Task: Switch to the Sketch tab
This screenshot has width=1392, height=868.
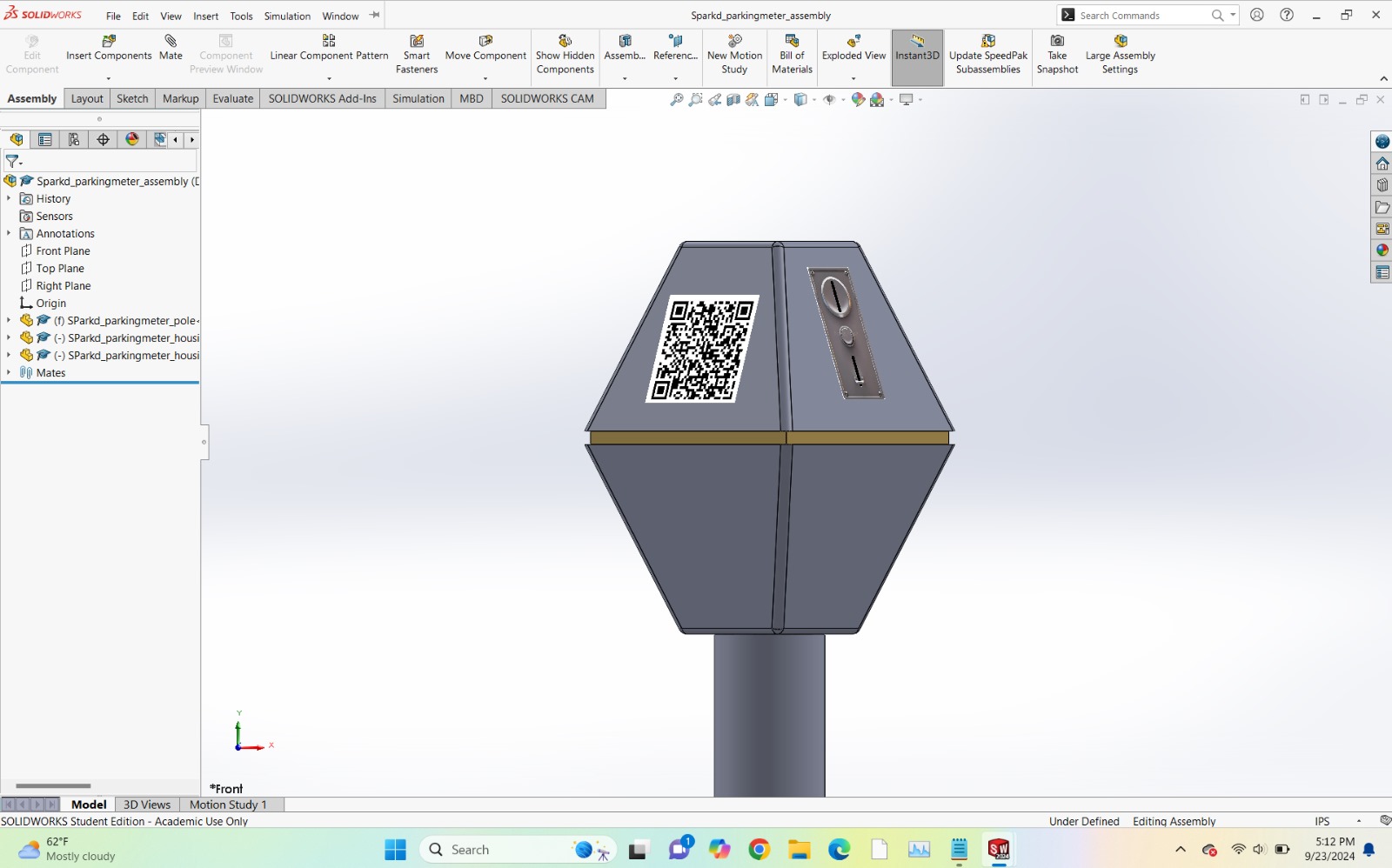Action: (x=132, y=98)
